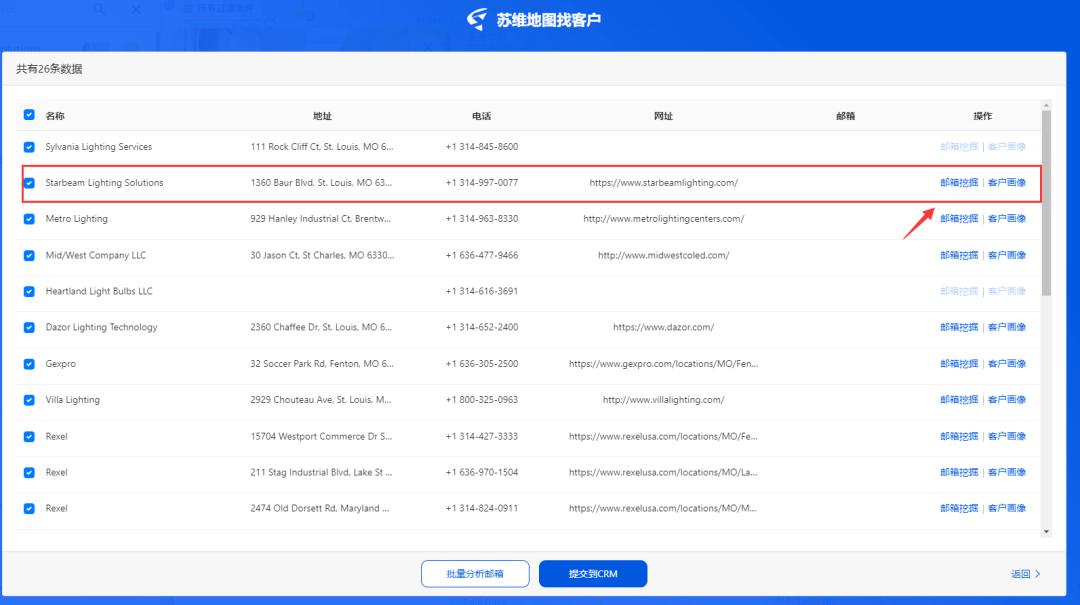Open 邮箱挖掘 for Mid/West Company LLC

pyautogui.click(x=957, y=255)
